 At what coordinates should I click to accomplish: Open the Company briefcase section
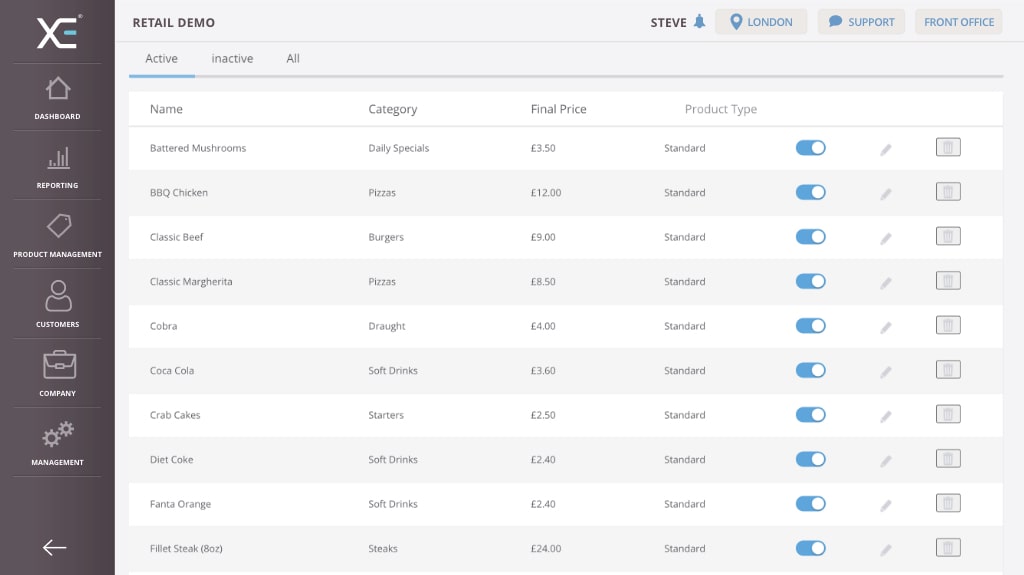[x=57, y=373]
